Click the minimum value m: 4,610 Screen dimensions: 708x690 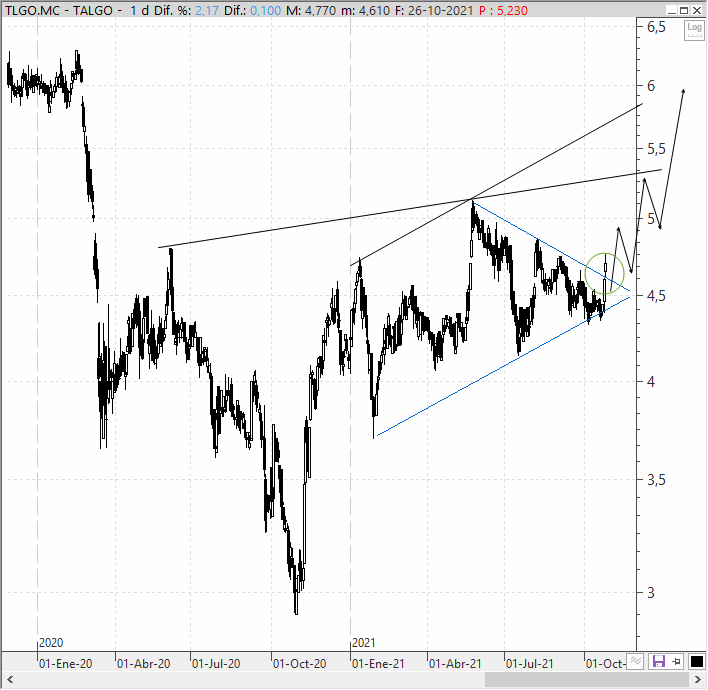pos(365,10)
